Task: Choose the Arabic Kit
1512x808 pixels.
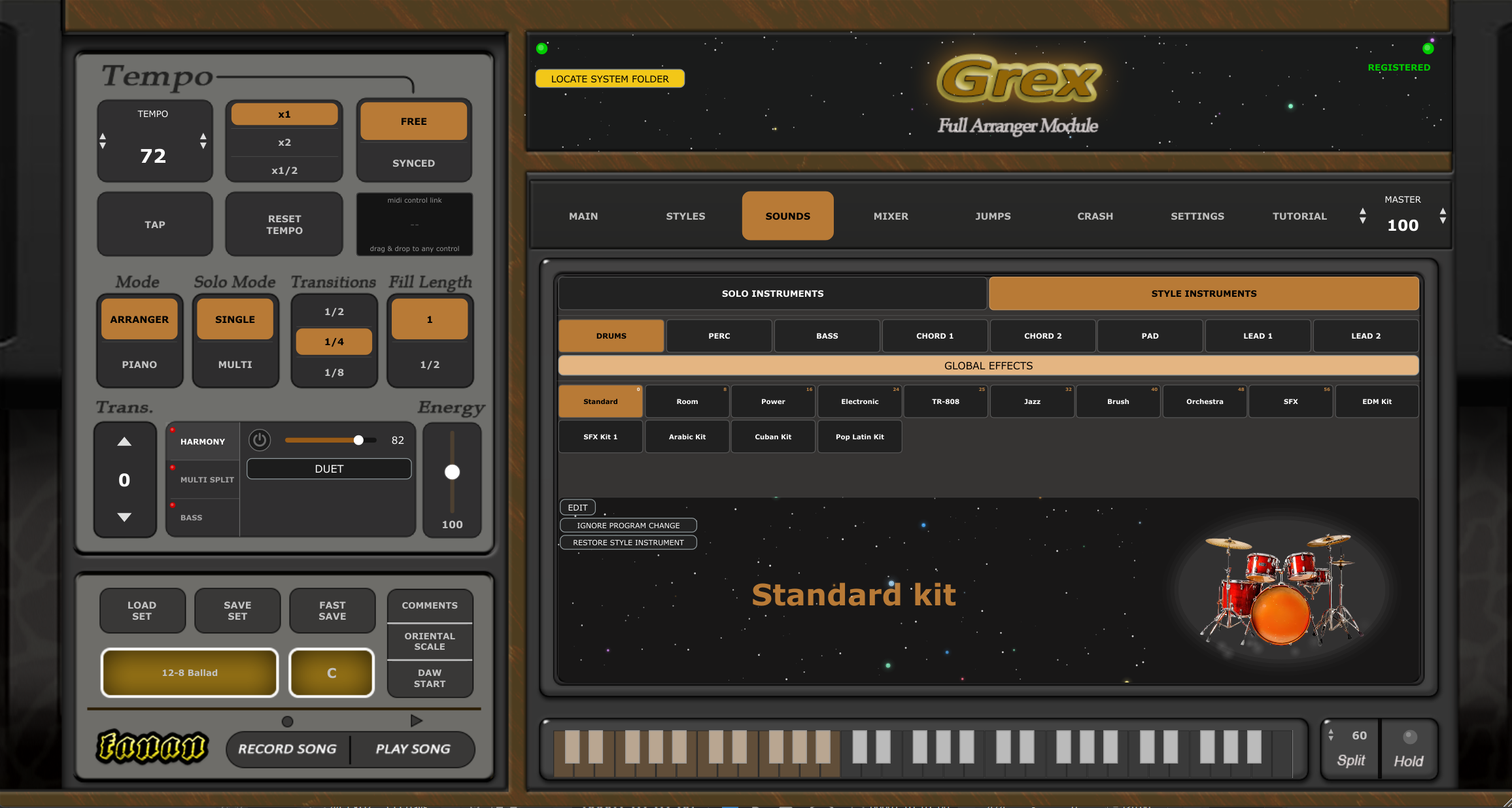Action: 687,437
